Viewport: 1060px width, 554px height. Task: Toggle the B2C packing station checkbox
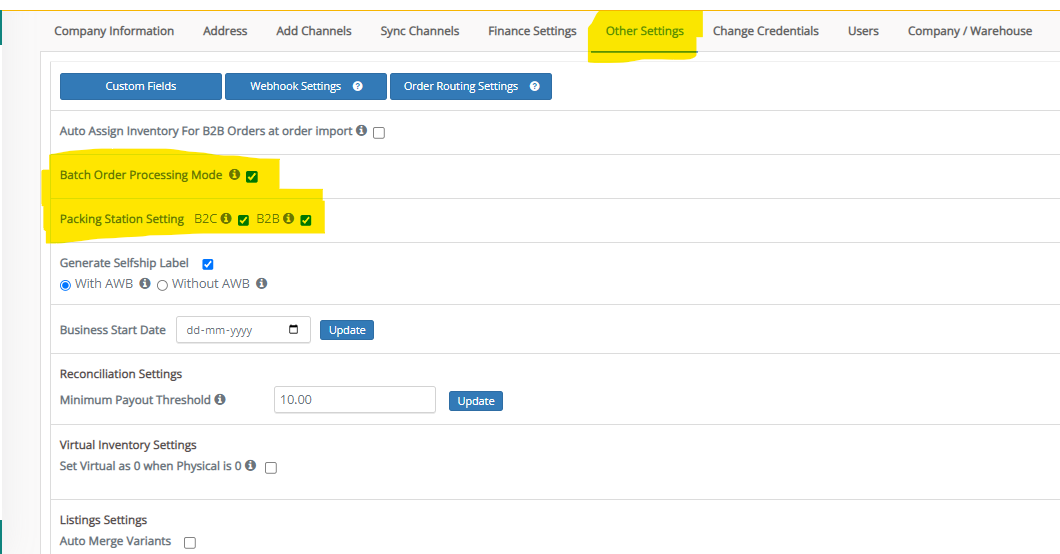[x=243, y=220]
